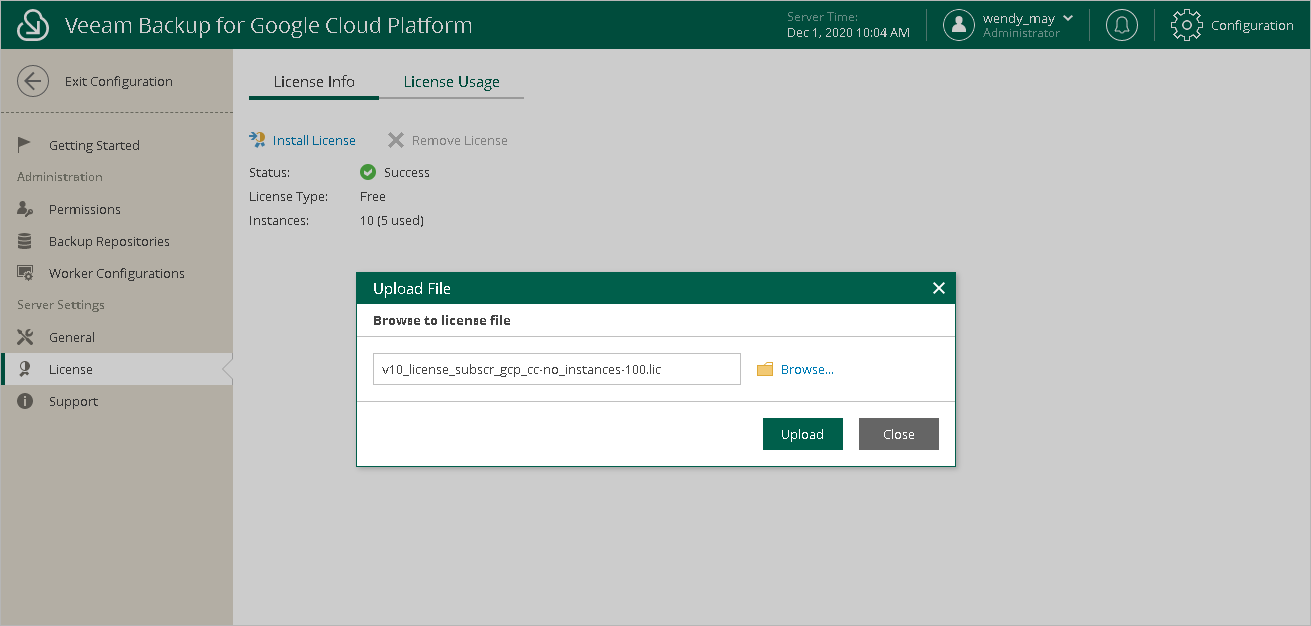Click the 'Administration' section label
The image size is (1311, 626).
tap(60, 177)
